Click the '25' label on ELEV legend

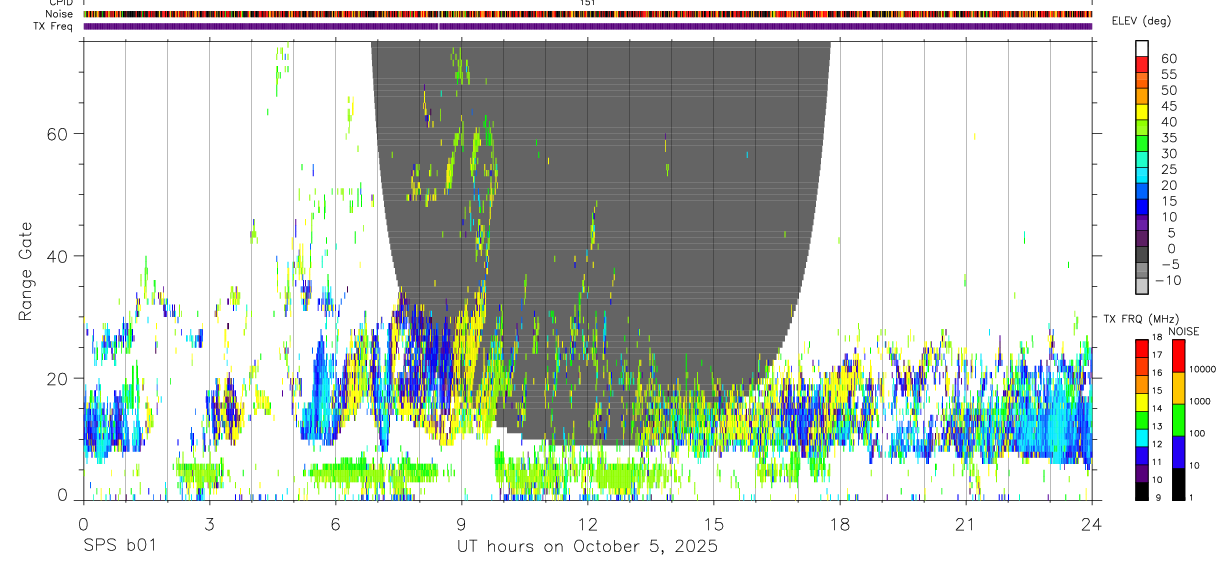click(x=1168, y=170)
